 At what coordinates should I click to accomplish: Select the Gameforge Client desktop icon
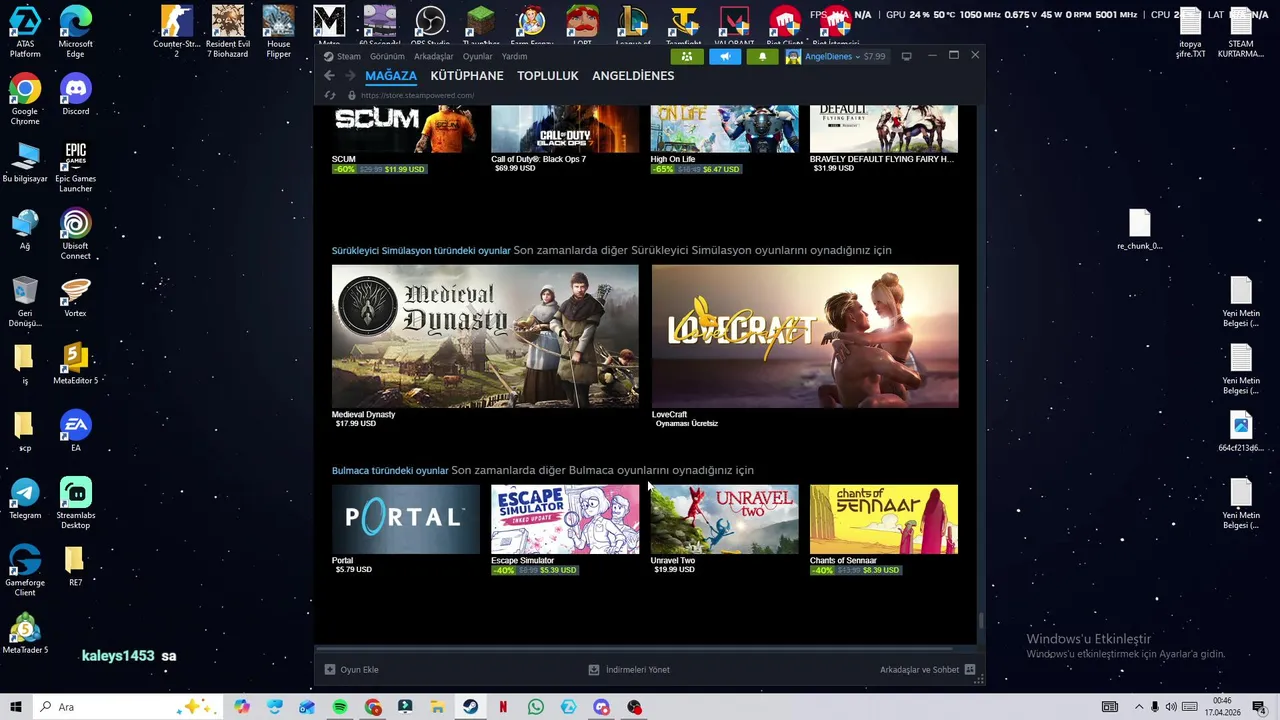[x=25, y=571]
